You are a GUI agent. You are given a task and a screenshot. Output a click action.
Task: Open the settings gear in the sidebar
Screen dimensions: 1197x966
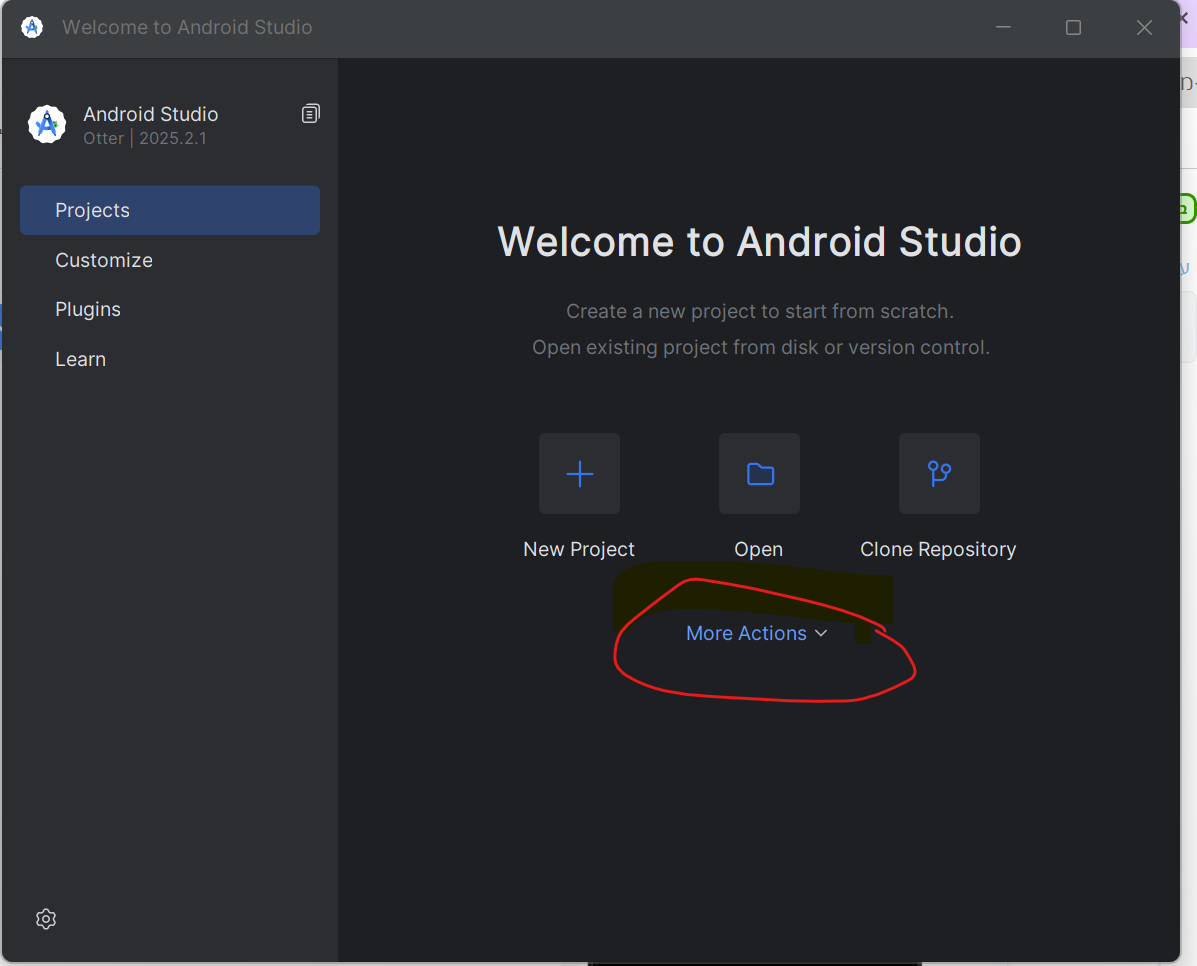(45, 919)
